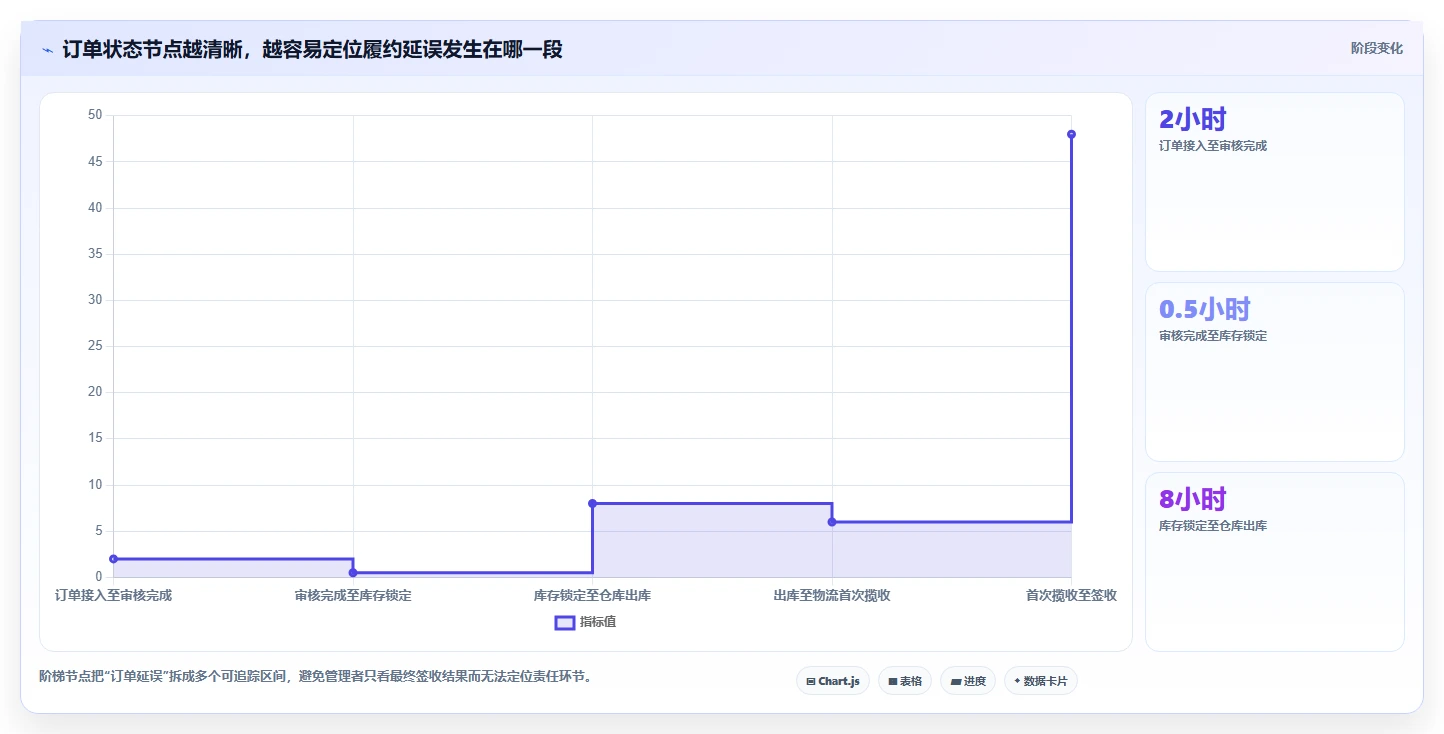Image resolution: width=1444 pixels, height=734 pixels.
Task: Click card subtitle 库存锁定至仓库出库
Action: (1213, 526)
